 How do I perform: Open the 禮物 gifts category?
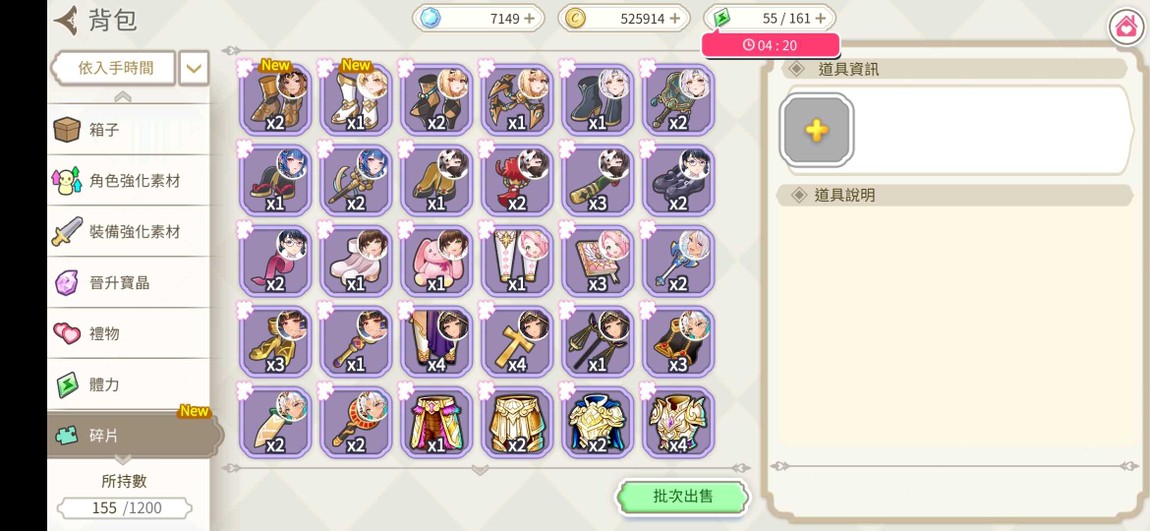[x=129, y=334]
